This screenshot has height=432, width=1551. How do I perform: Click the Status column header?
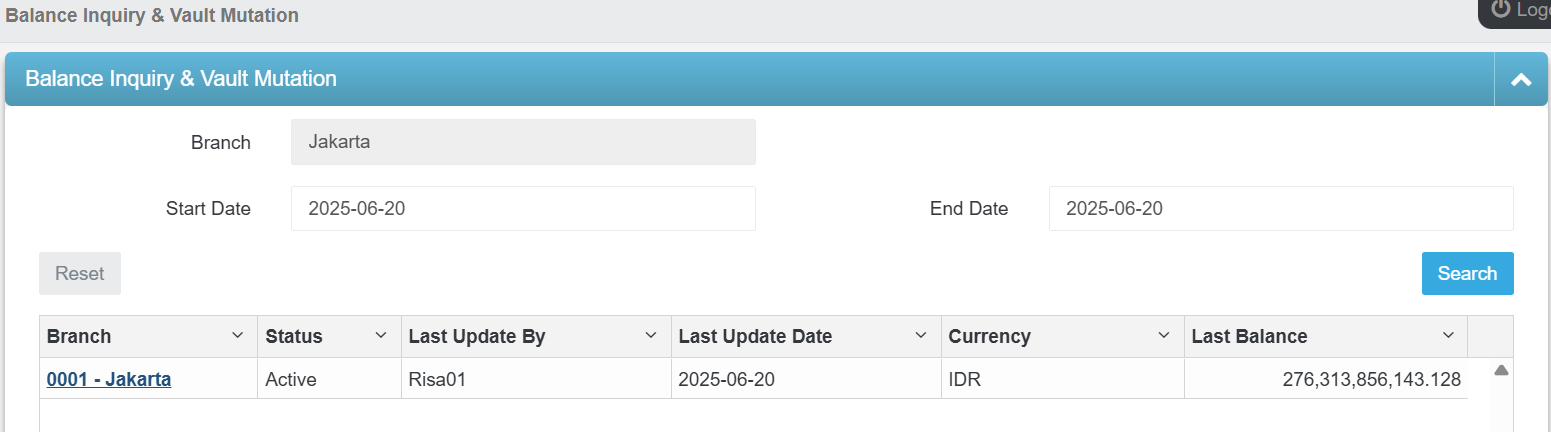[295, 337]
